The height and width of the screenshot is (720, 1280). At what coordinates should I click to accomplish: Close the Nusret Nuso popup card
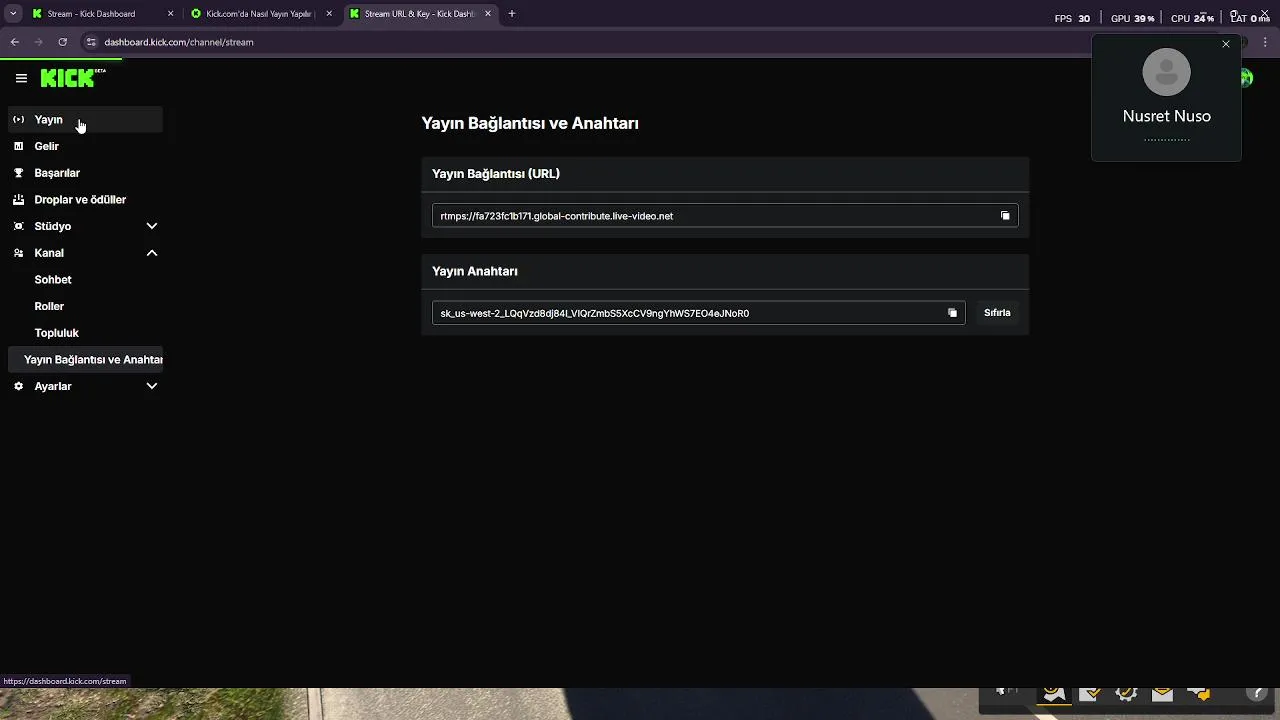[1226, 44]
